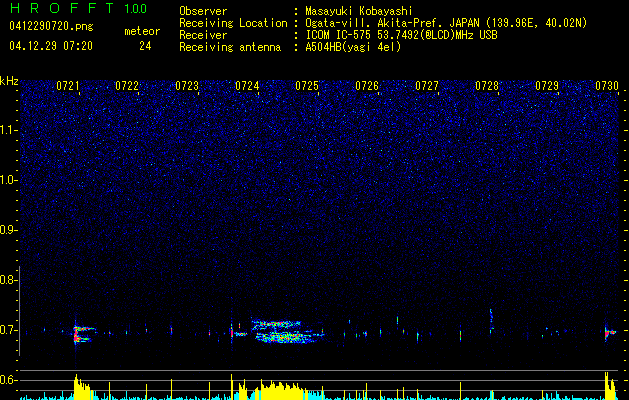Click the 0730 time marker
The image size is (629, 400).
607,86
